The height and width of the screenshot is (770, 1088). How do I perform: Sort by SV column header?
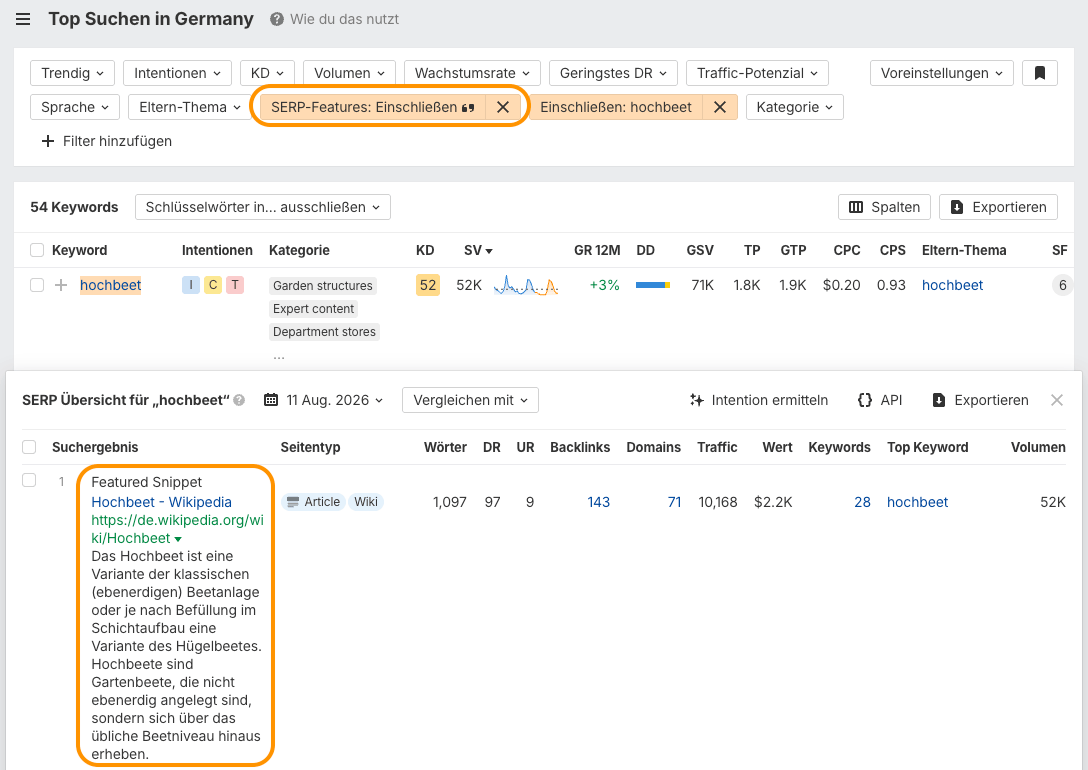pyautogui.click(x=478, y=250)
